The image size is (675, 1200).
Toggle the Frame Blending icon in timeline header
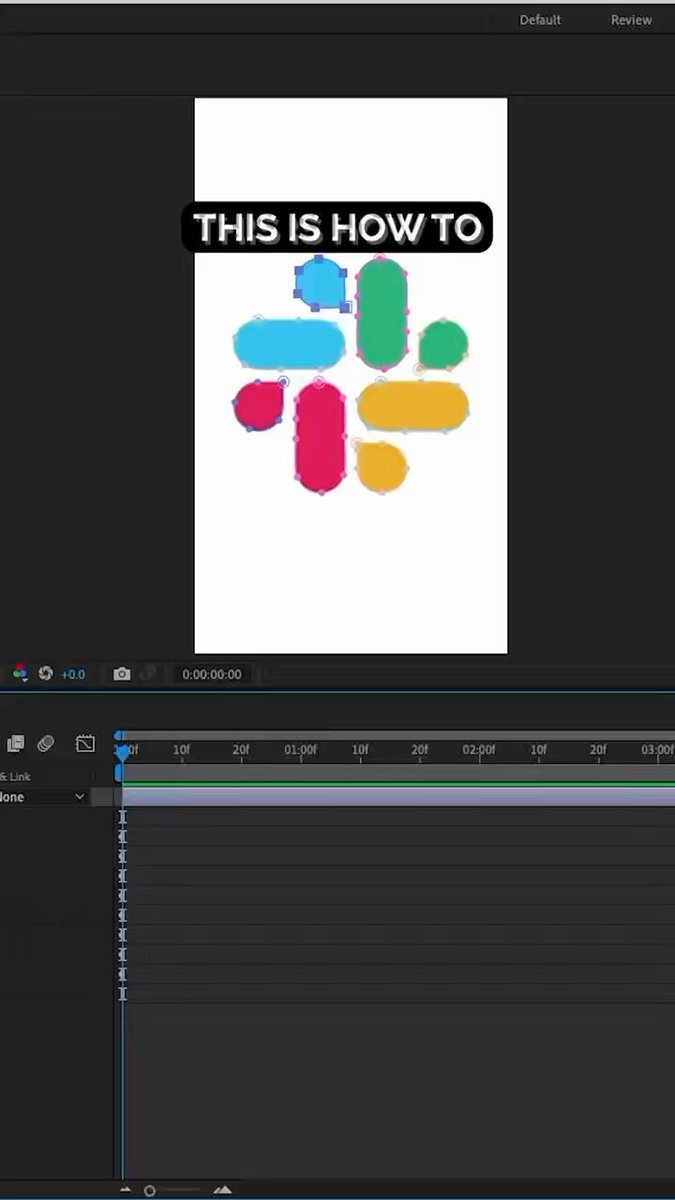[16, 744]
